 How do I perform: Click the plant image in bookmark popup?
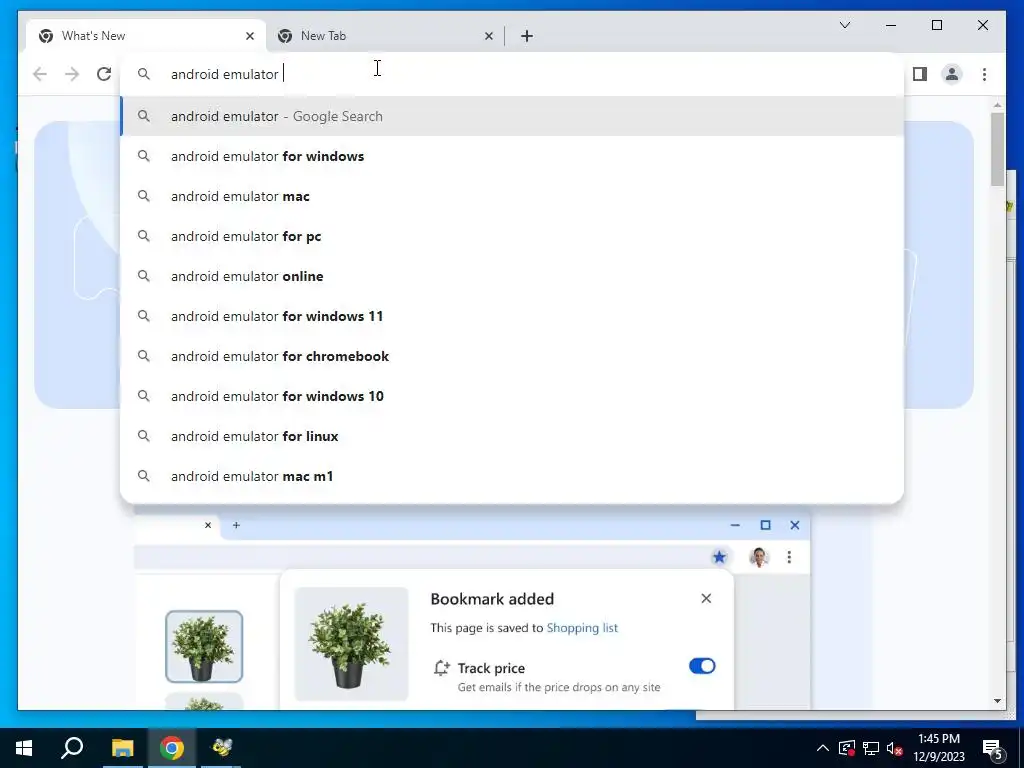(x=351, y=644)
